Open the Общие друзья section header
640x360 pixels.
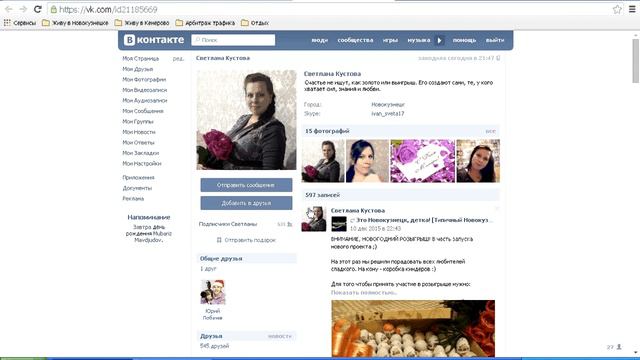247,258
